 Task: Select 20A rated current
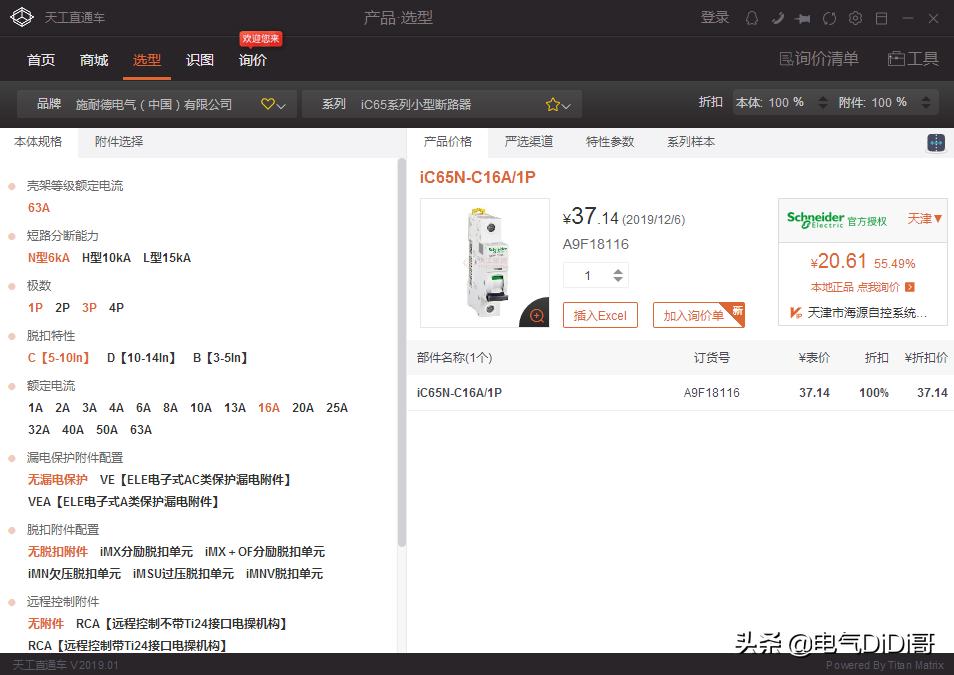click(303, 408)
